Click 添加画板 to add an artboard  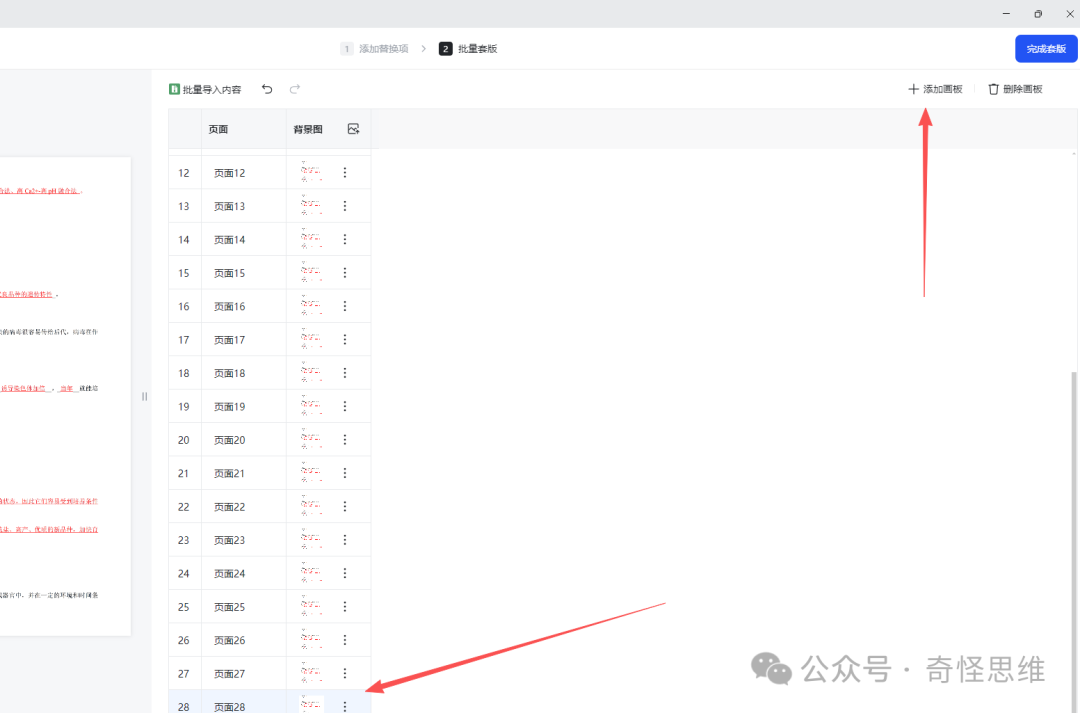[x=935, y=89]
